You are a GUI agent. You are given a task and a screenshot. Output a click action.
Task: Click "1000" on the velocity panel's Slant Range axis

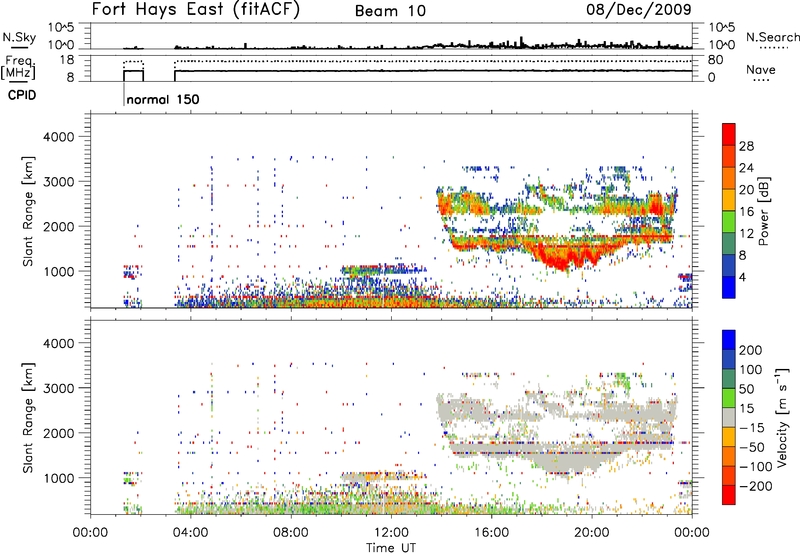pyautogui.click(x=59, y=478)
